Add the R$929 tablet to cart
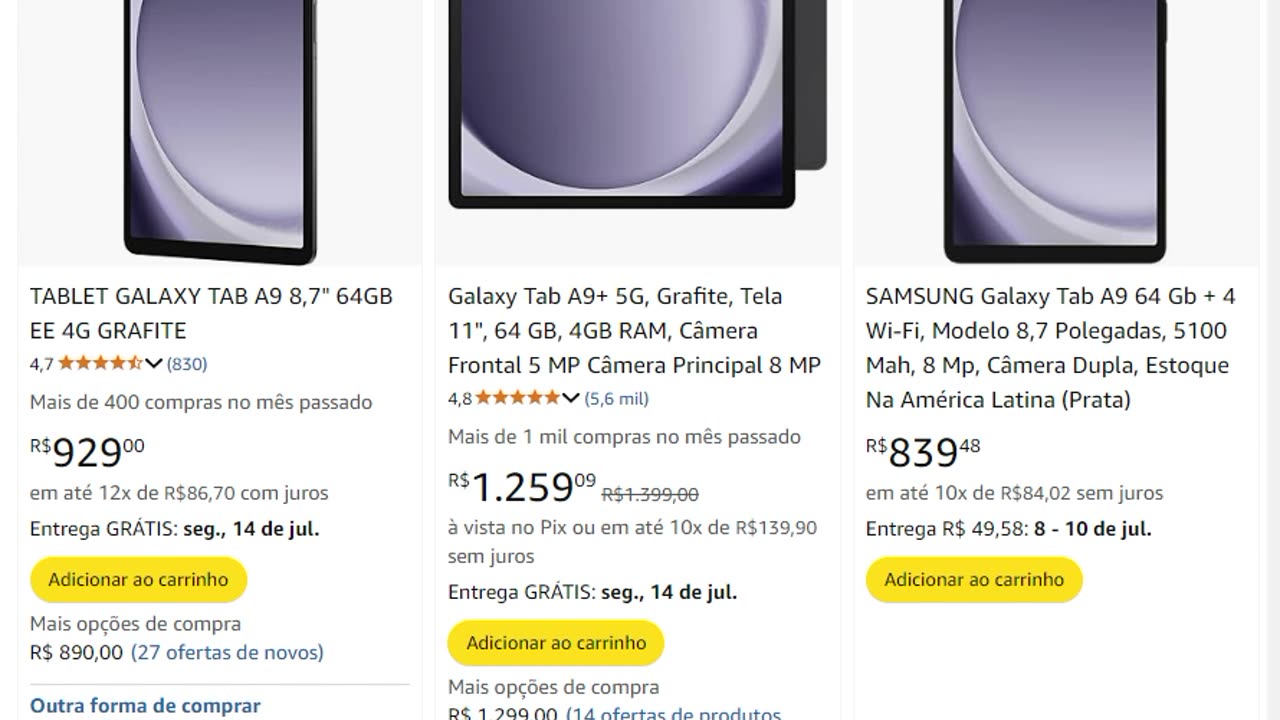 138,580
